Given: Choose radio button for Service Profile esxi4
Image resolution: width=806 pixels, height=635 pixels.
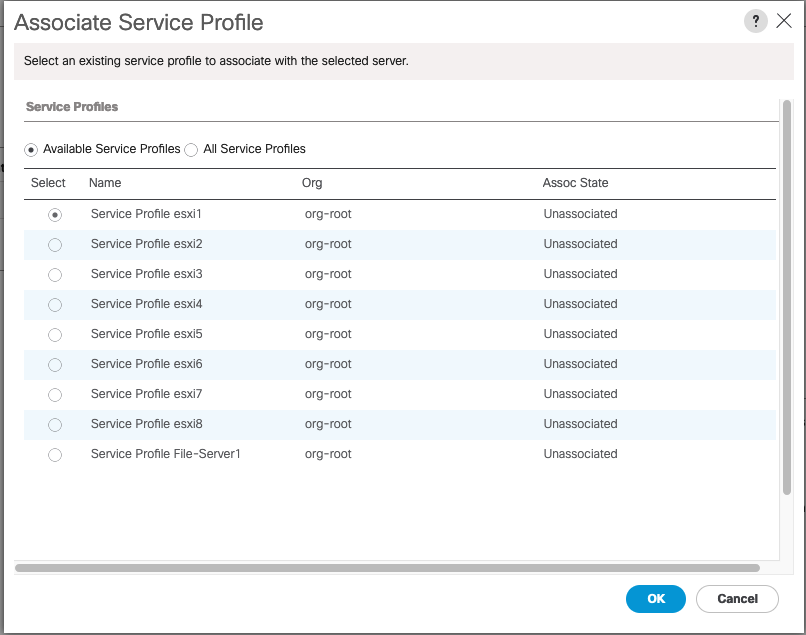Looking at the screenshot, I should click(55, 305).
